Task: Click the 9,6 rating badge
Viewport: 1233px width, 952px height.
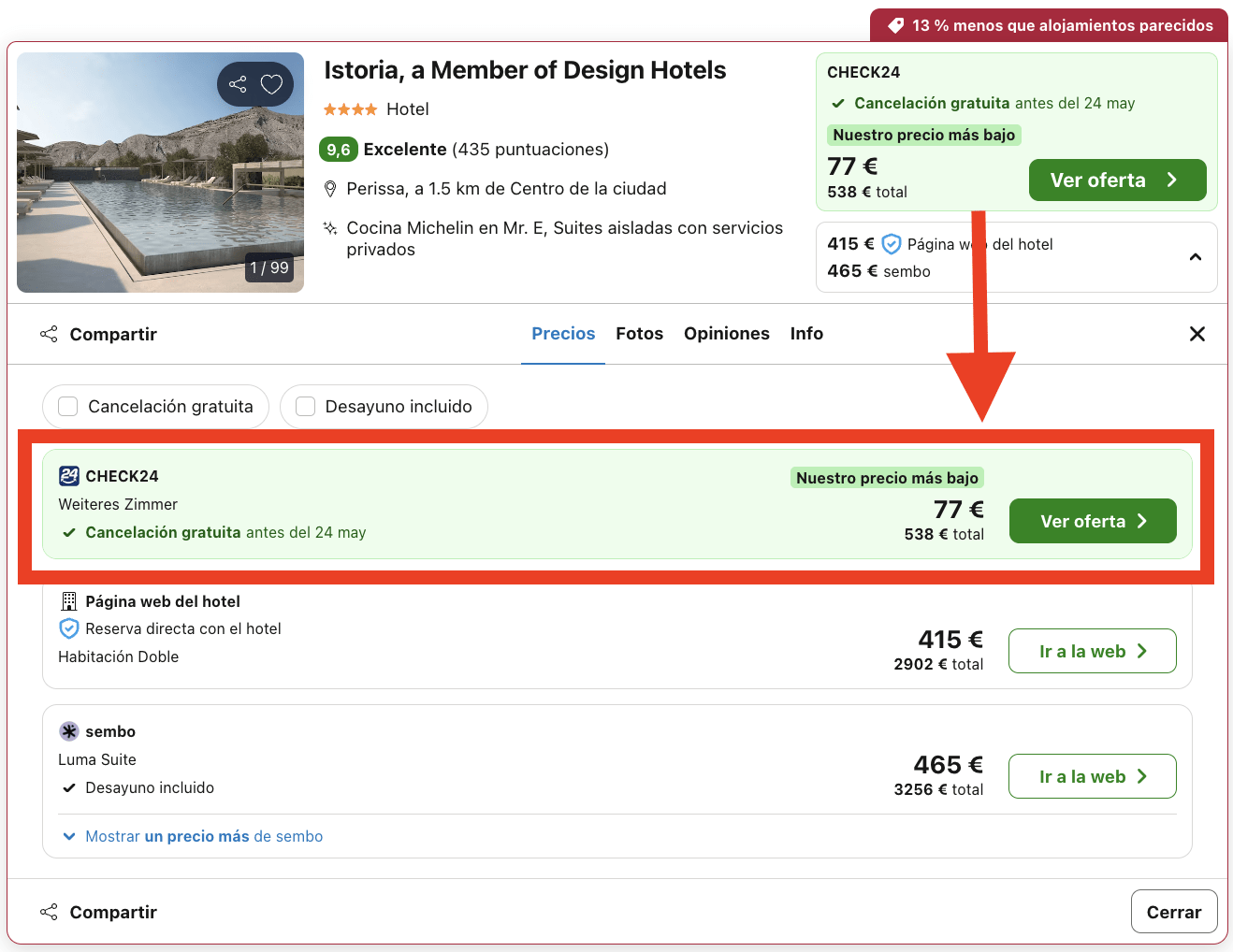Action: click(339, 150)
